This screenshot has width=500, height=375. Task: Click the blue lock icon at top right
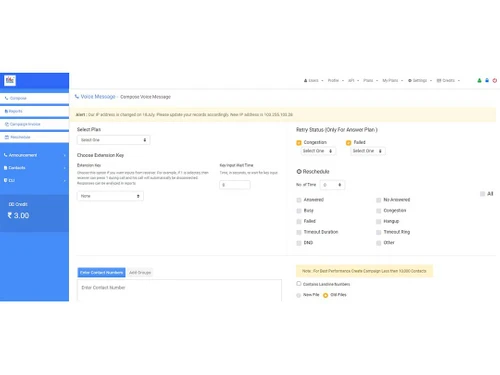pos(487,80)
